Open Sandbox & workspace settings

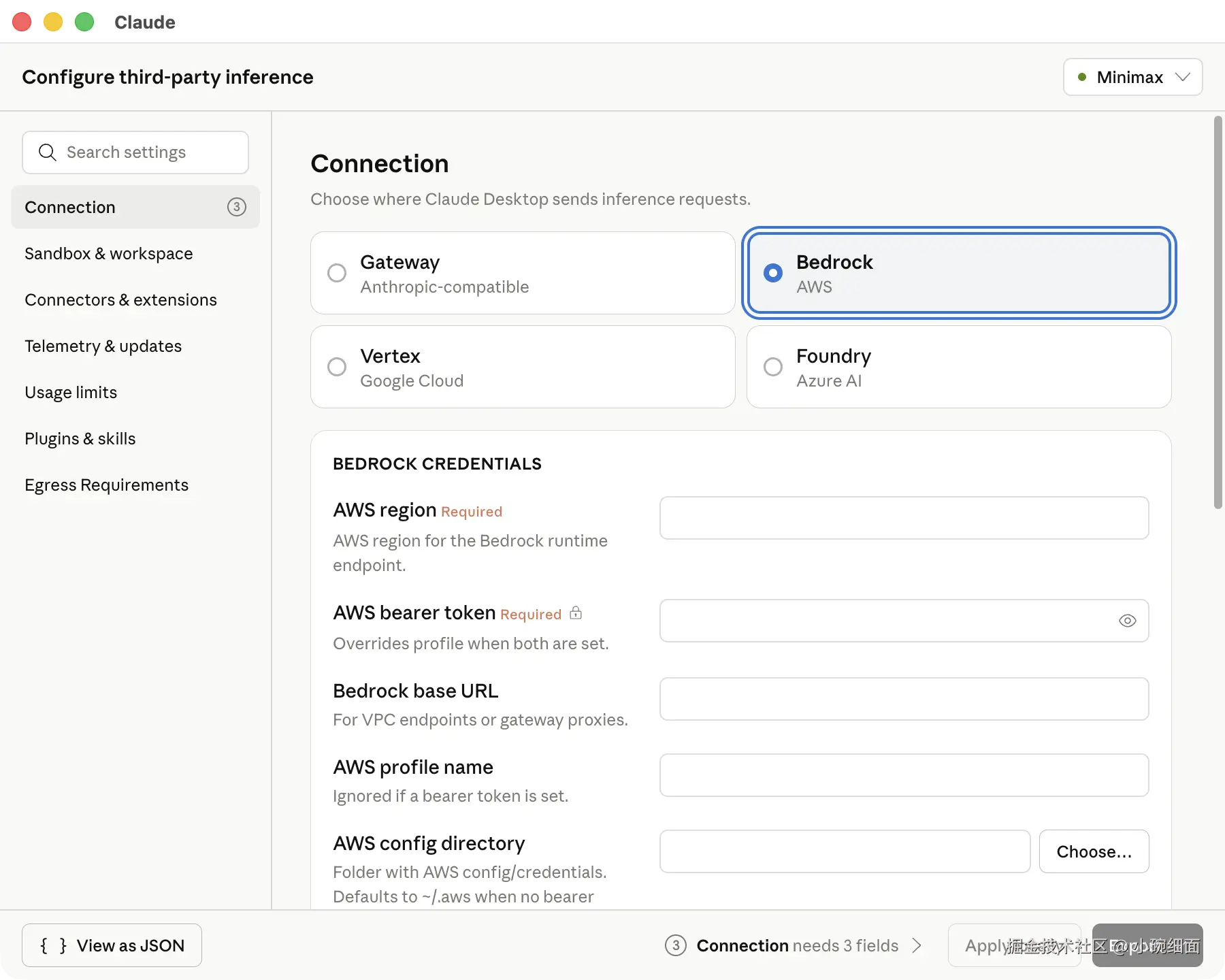tap(109, 254)
